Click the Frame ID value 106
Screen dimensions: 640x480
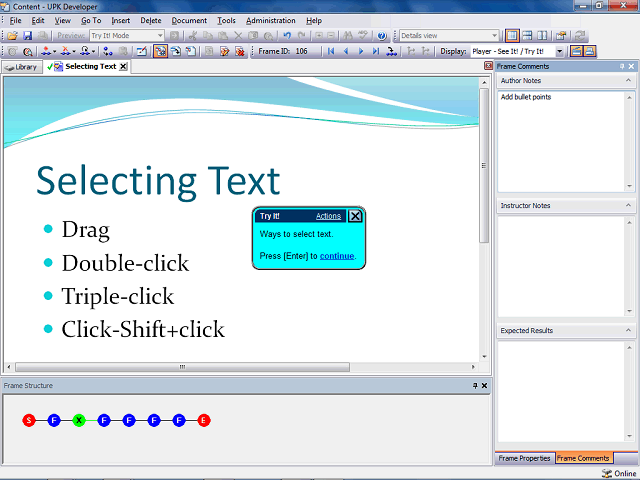pyautogui.click(x=301, y=51)
